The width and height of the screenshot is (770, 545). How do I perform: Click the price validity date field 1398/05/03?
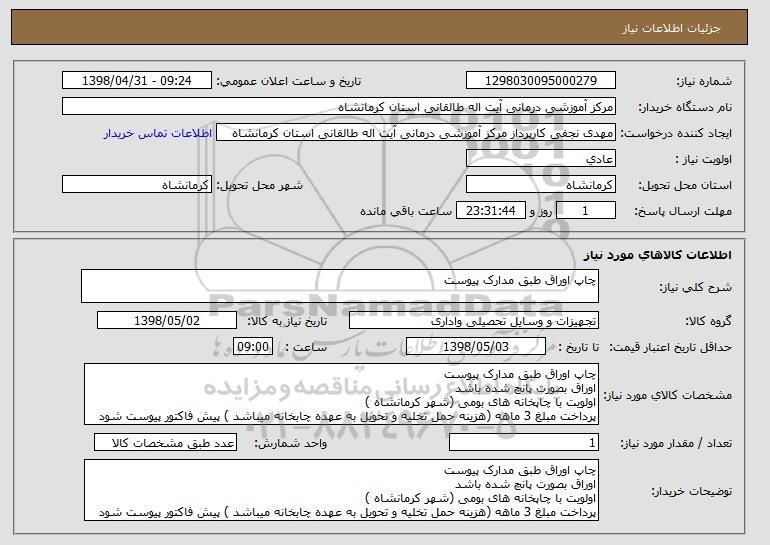476,347
